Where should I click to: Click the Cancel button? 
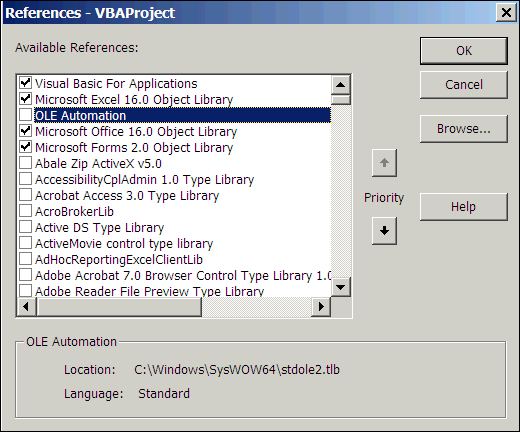click(x=464, y=85)
